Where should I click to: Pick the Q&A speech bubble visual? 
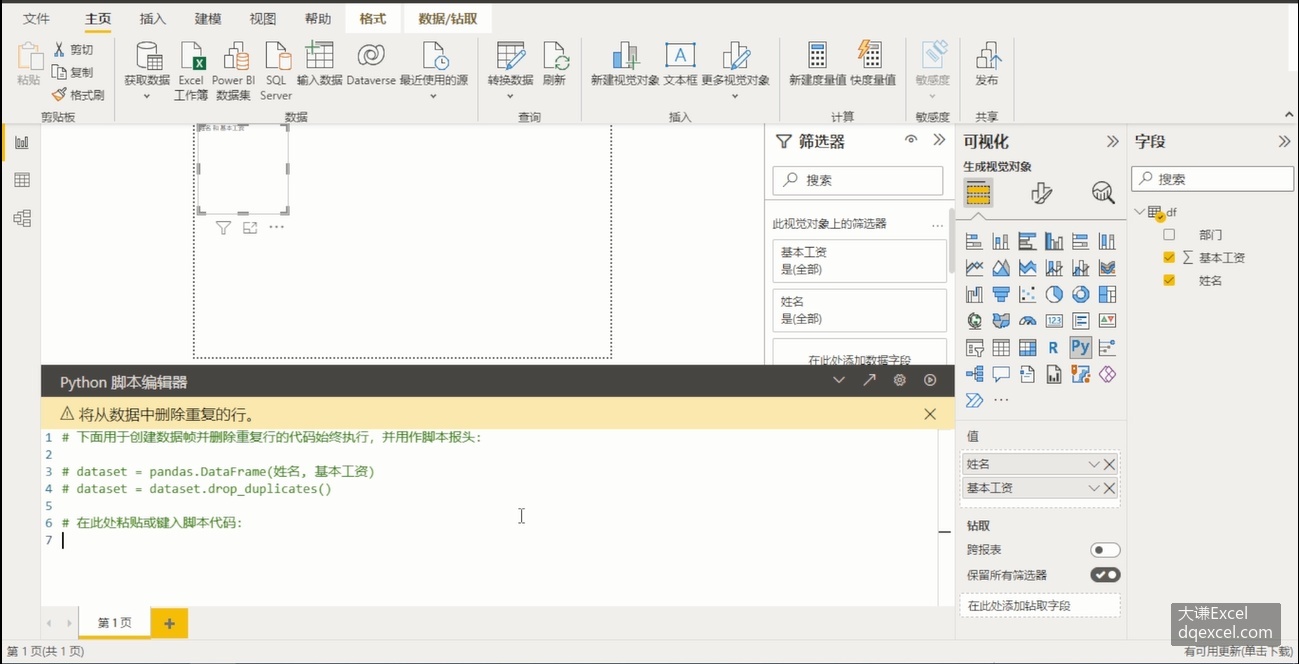tap(1001, 374)
